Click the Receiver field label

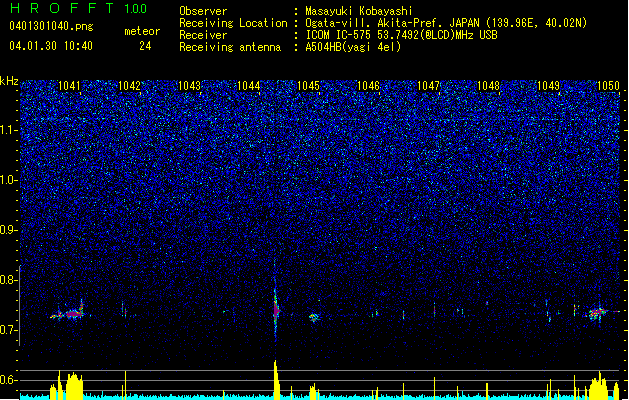tap(203, 35)
